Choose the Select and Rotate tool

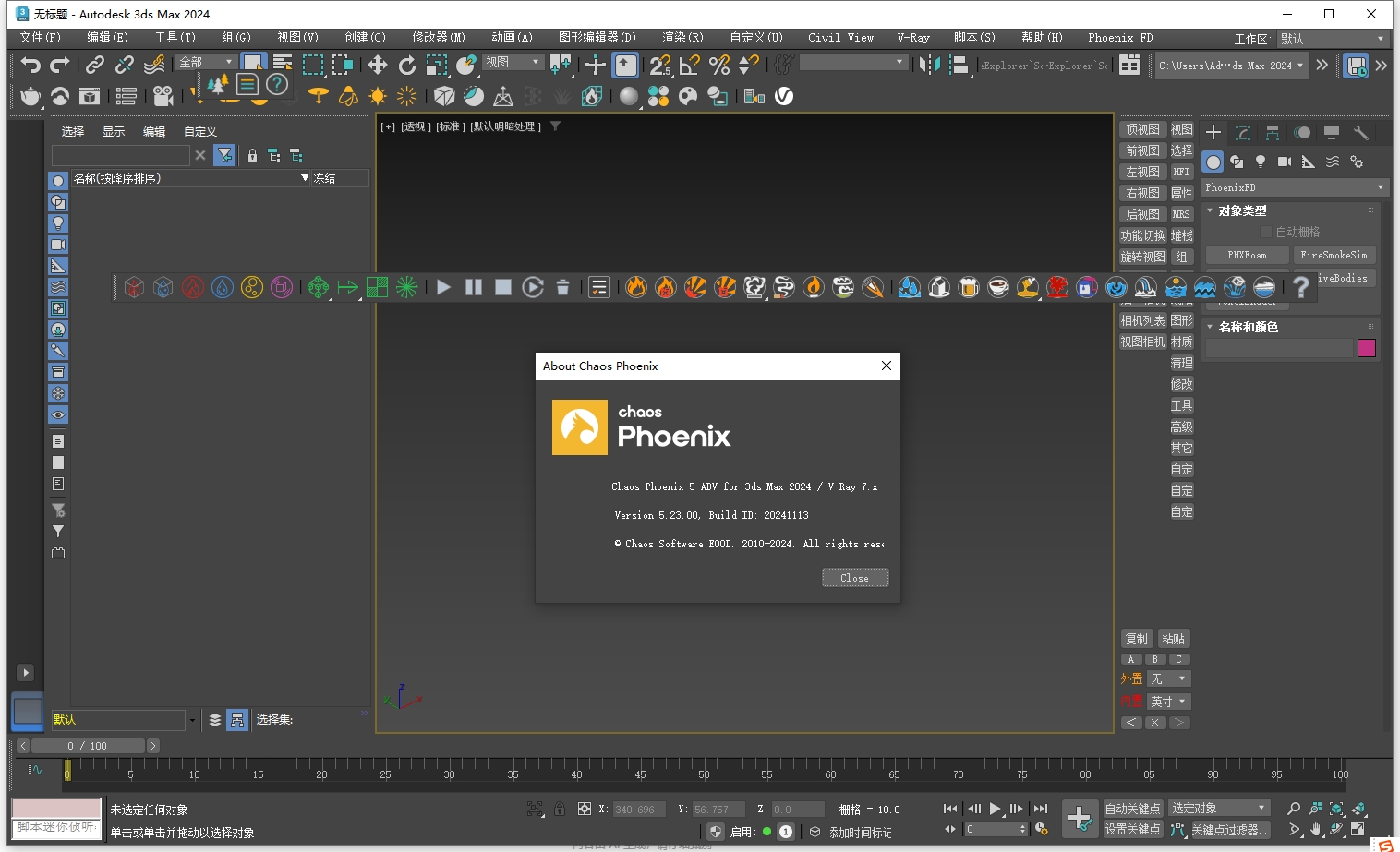(x=407, y=65)
